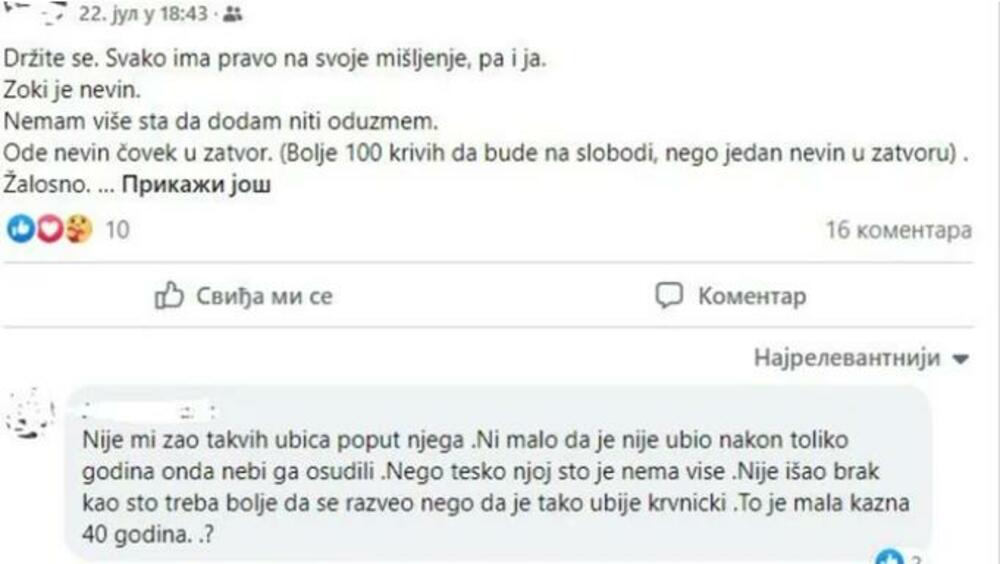Expand the post with Прикажи још

click(197, 186)
